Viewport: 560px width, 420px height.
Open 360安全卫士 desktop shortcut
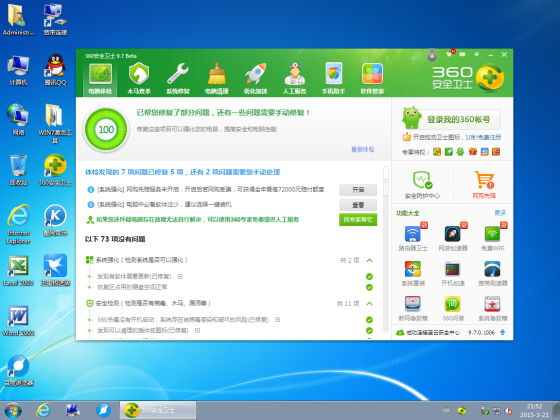55,170
